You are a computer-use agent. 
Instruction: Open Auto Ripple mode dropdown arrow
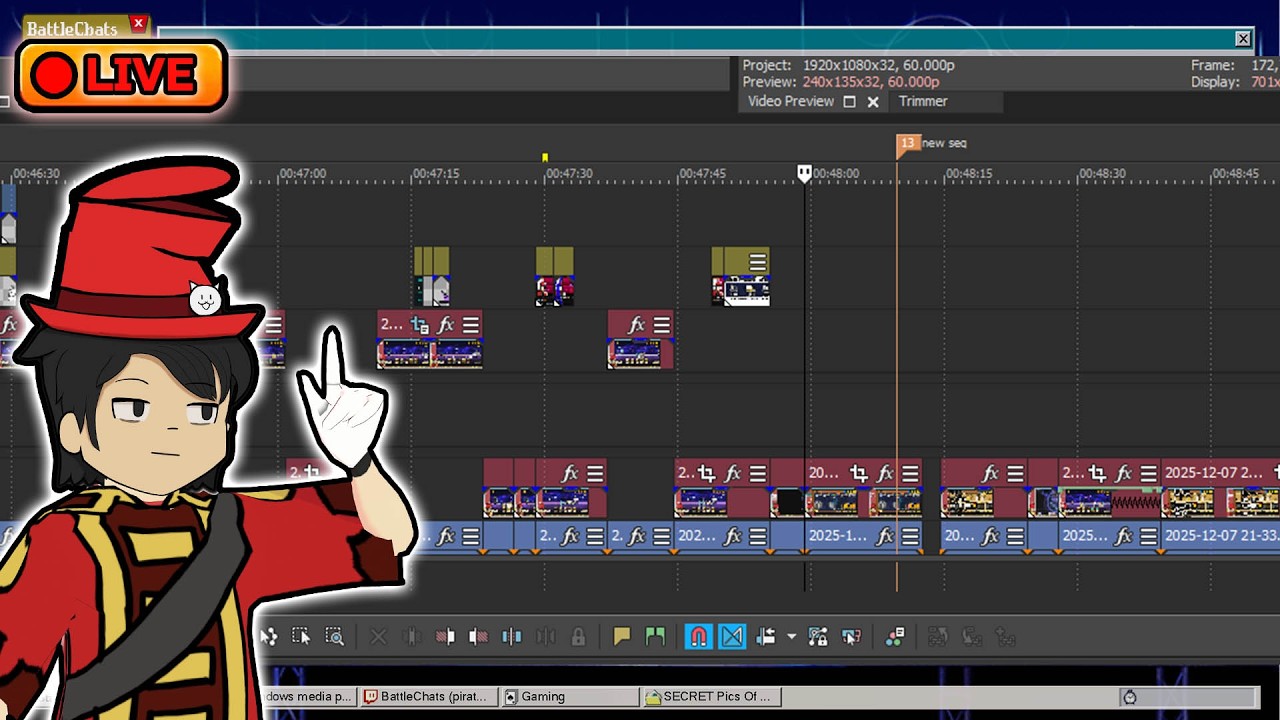pos(791,637)
